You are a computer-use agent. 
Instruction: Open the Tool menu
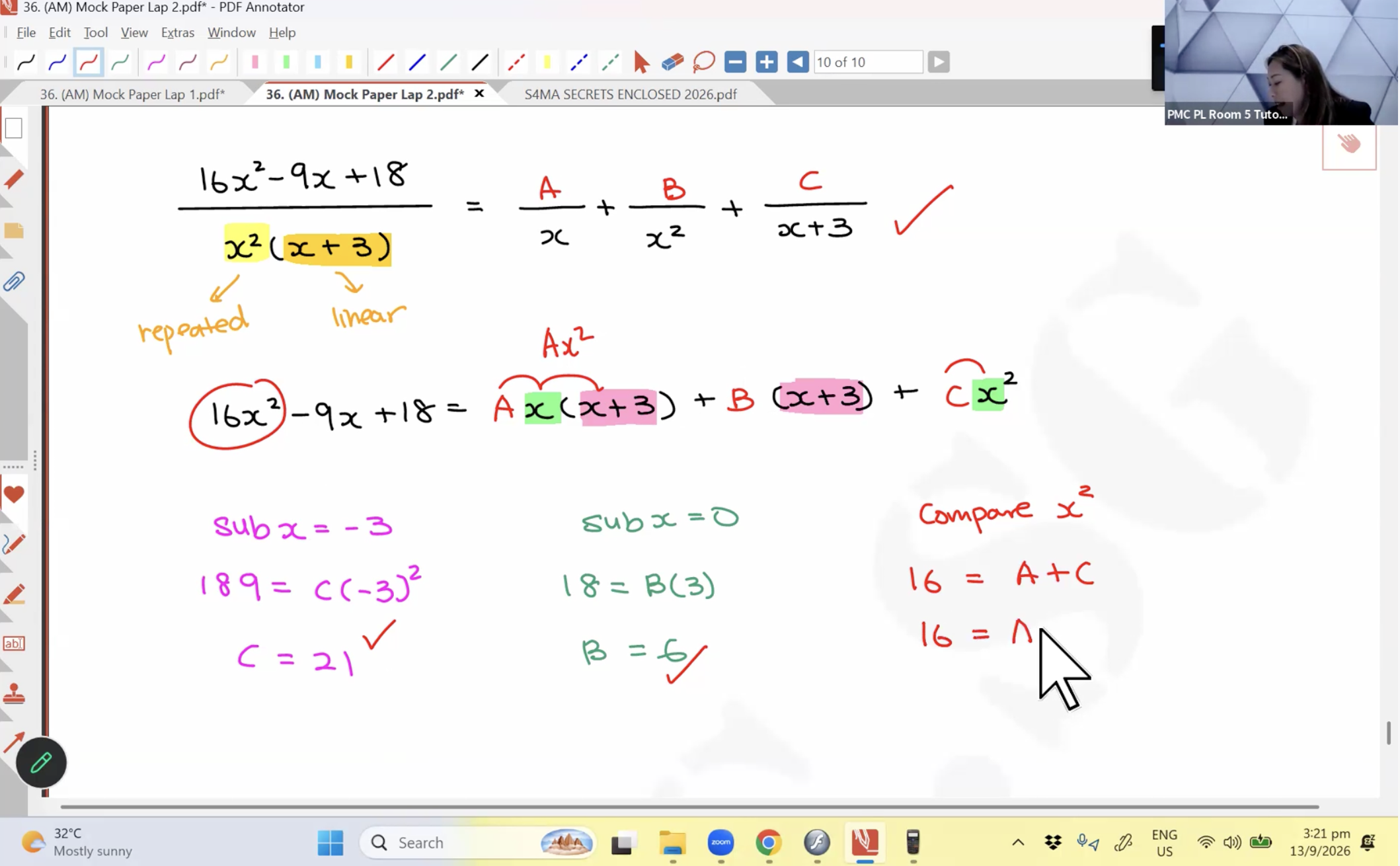[x=95, y=32]
